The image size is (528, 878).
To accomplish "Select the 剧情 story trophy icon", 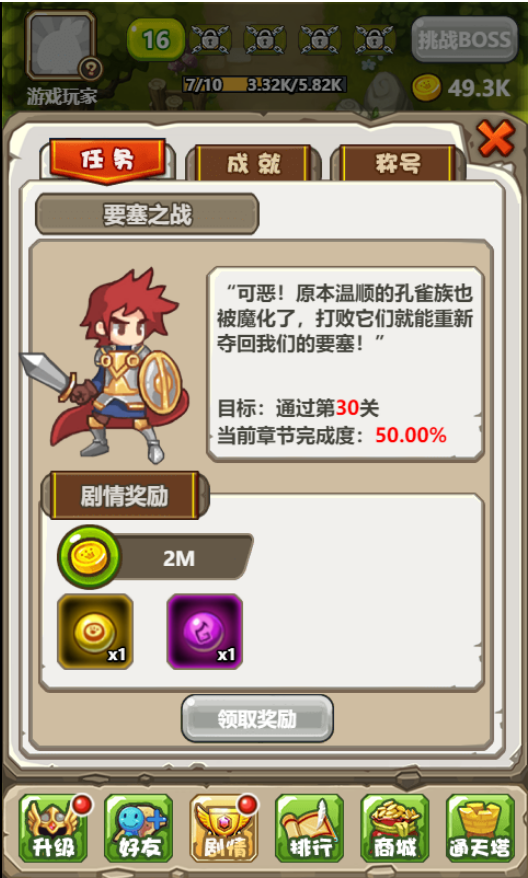I will pyautogui.click(x=225, y=828).
